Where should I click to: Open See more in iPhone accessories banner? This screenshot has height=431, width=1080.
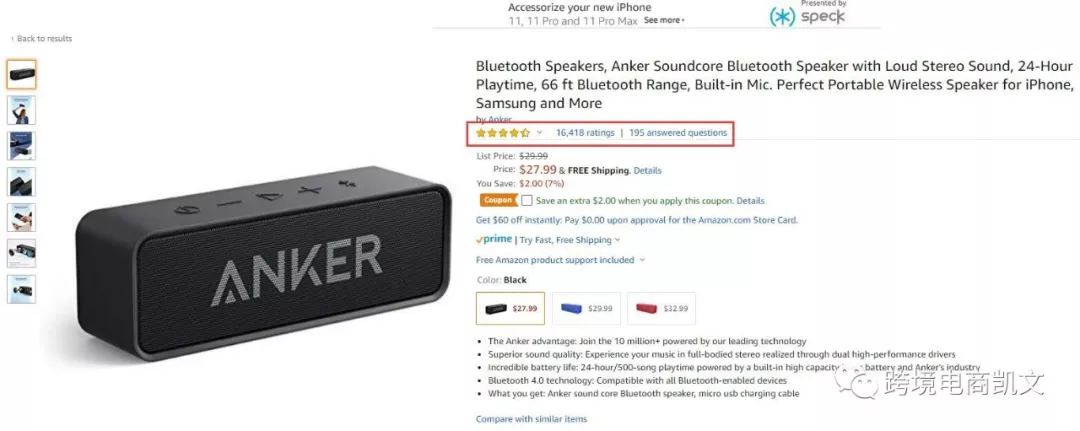[x=664, y=21]
